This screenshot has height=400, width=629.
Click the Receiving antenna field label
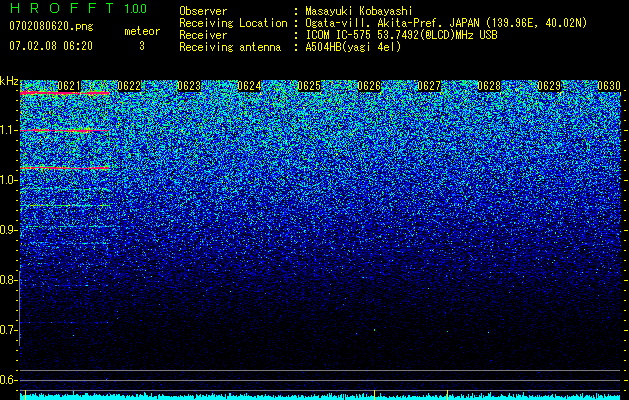coord(230,47)
